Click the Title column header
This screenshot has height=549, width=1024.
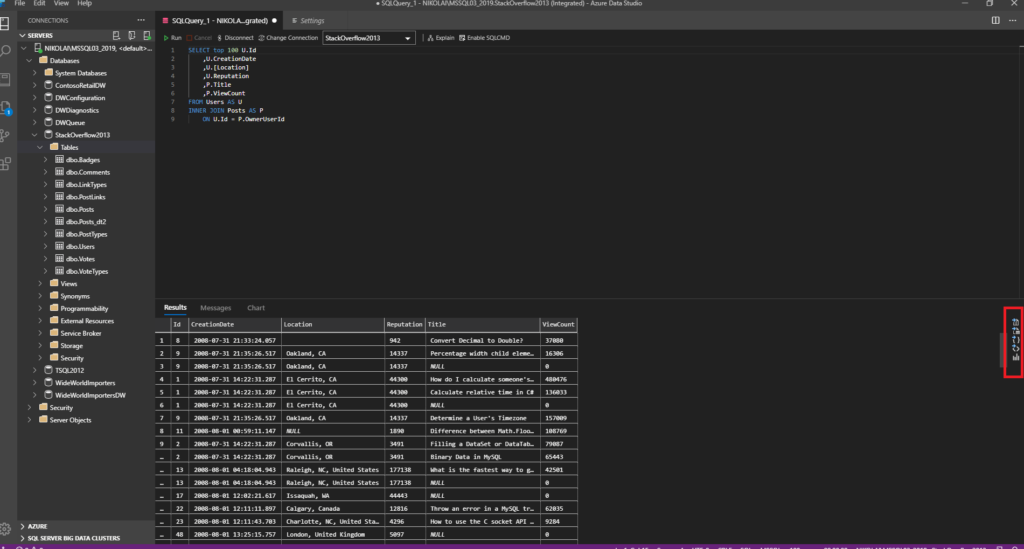tap(482, 324)
